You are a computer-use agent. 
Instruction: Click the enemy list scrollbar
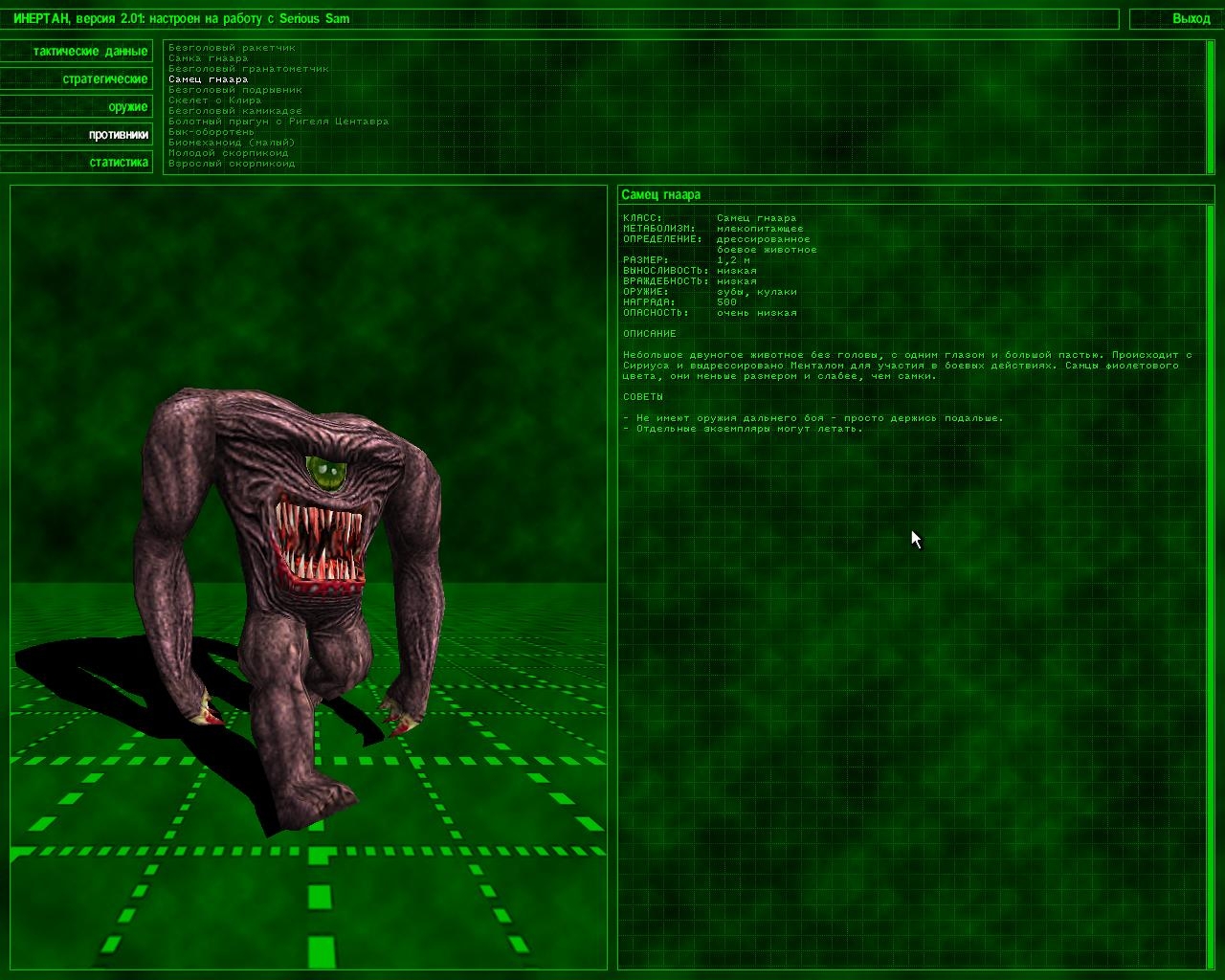[x=1210, y=106]
